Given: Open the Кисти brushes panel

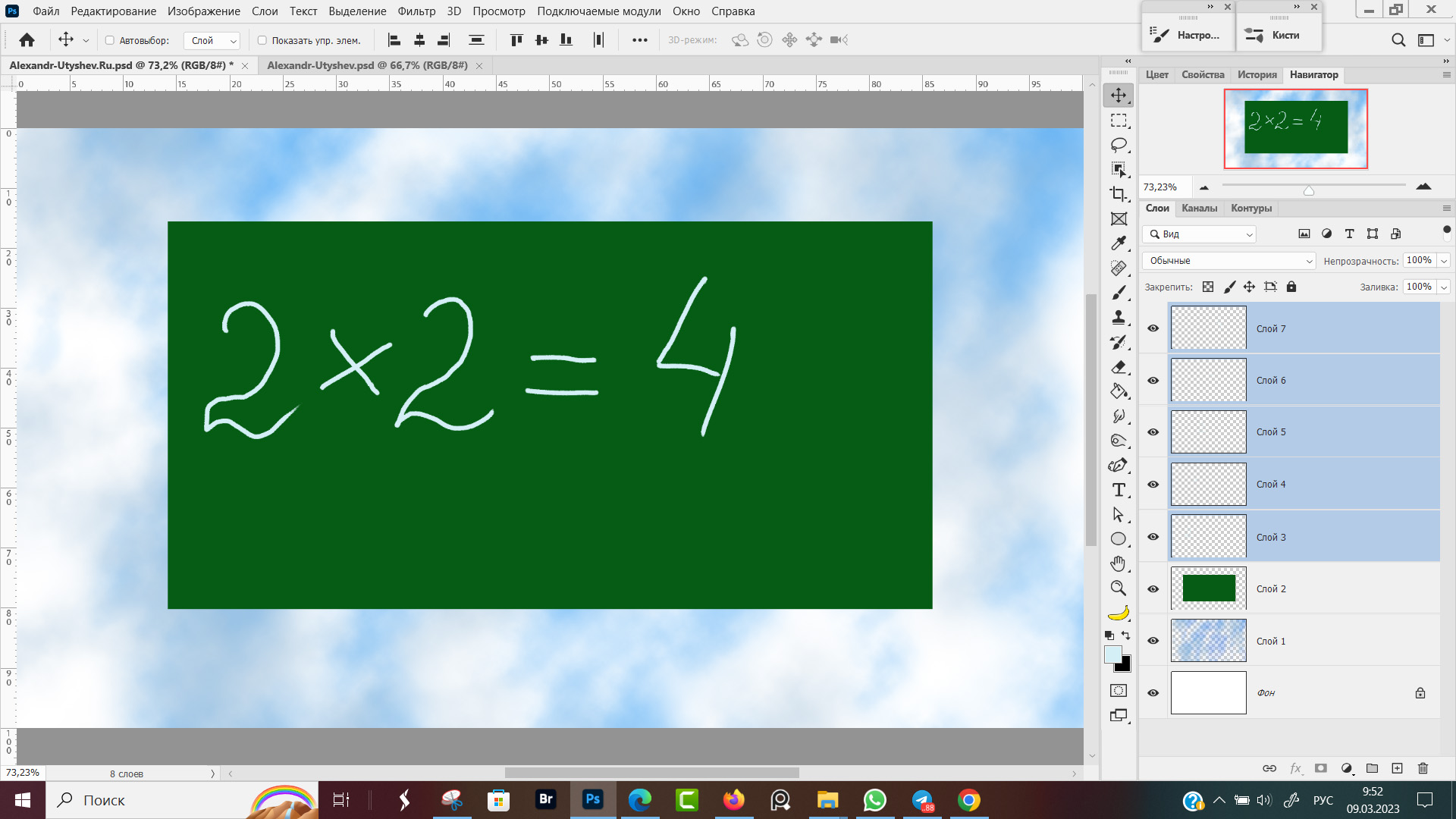Looking at the screenshot, I should click(1278, 35).
